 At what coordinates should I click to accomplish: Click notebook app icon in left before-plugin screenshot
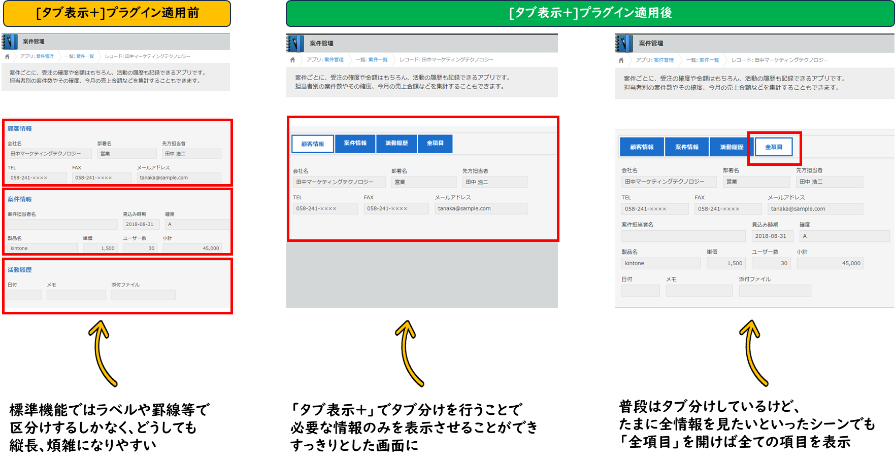(10, 42)
